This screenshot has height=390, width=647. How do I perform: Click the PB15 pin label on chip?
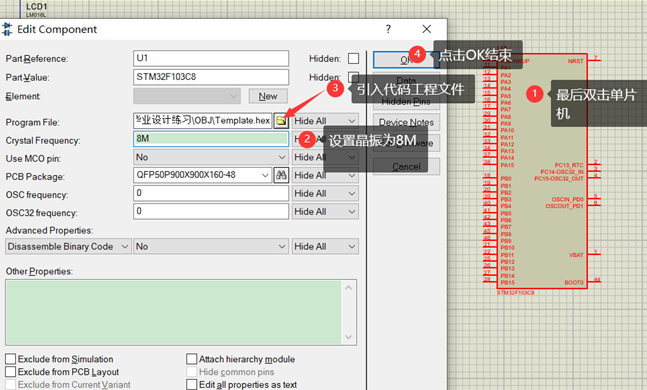pos(508,283)
